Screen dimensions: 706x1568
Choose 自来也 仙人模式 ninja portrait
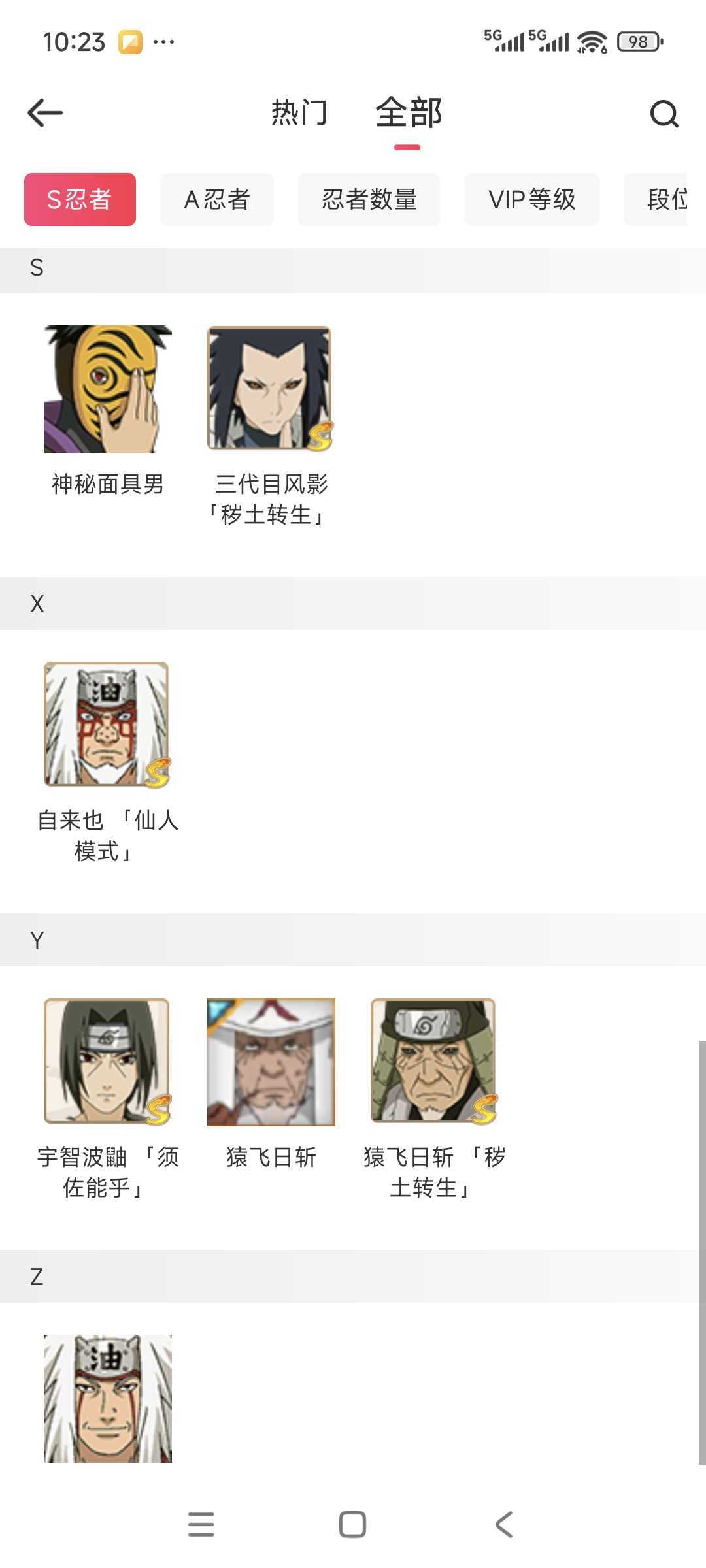click(x=107, y=725)
